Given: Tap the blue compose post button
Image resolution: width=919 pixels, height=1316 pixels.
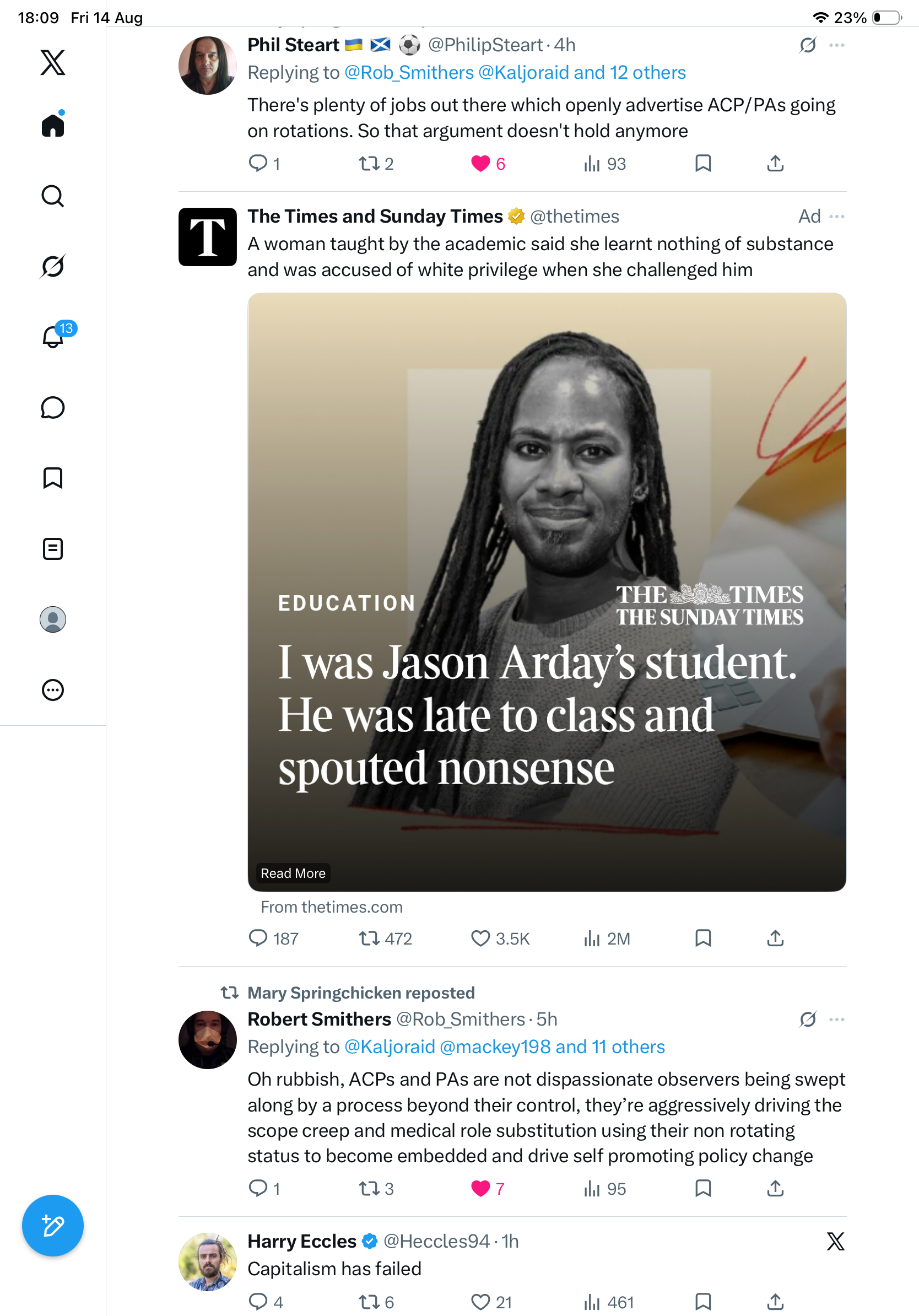Looking at the screenshot, I should 53,1226.
